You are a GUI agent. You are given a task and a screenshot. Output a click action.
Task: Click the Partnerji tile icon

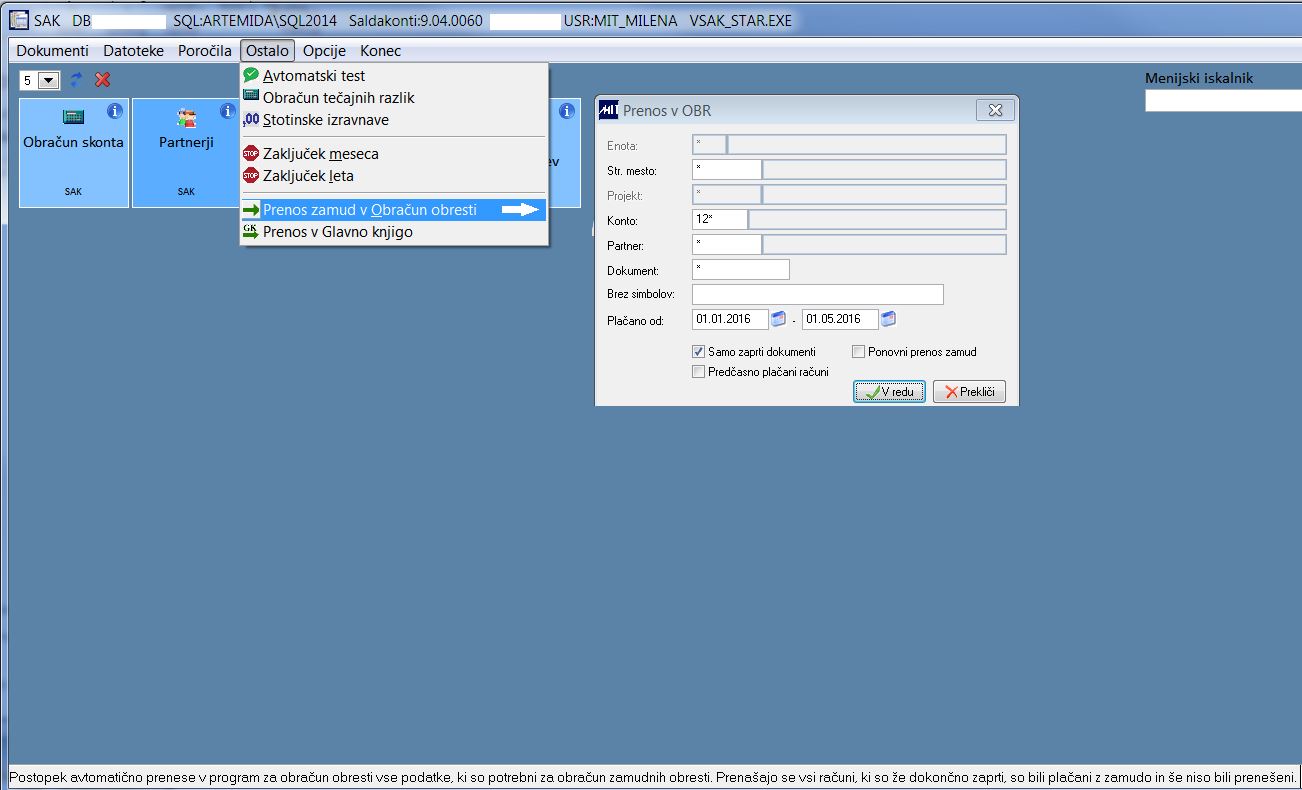coord(186,118)
